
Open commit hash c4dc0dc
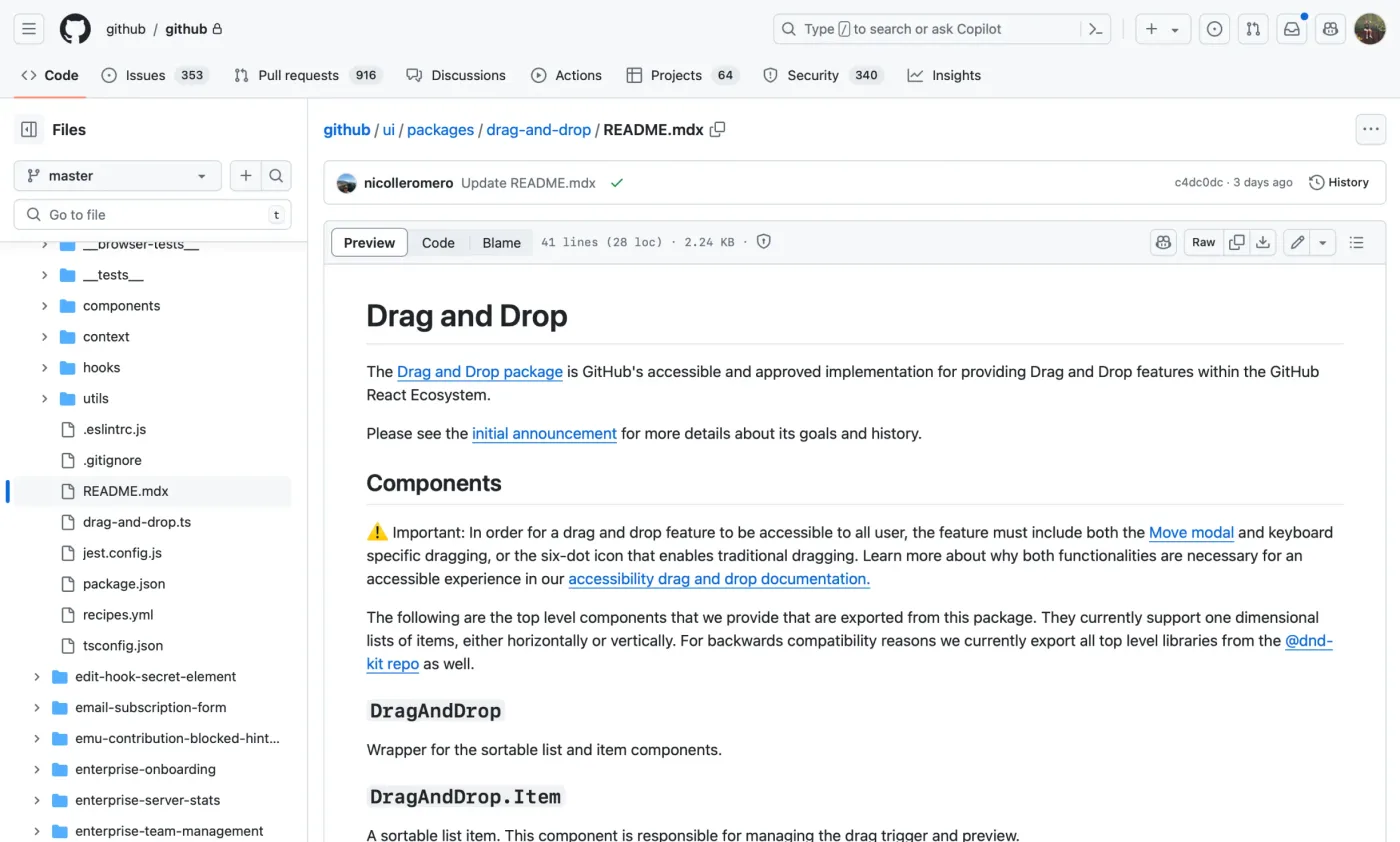(x=1199, y=182)
